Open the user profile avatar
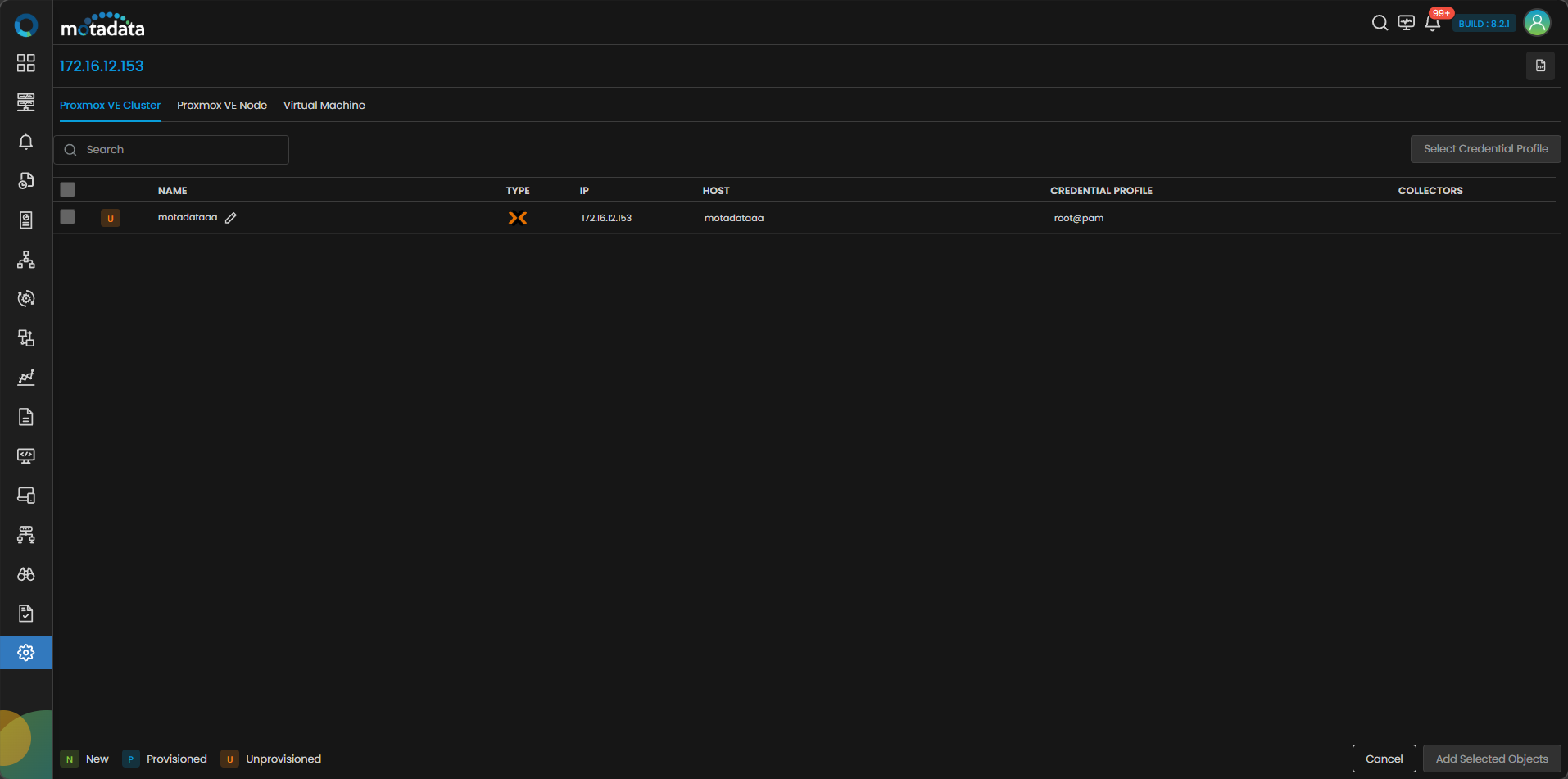Viewport: 1568px width, 779px height. coord(1538,23)
